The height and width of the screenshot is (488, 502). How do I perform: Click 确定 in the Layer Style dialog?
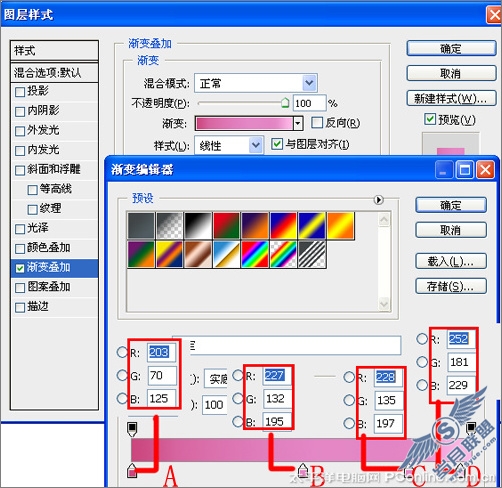(x=451, y=49)
